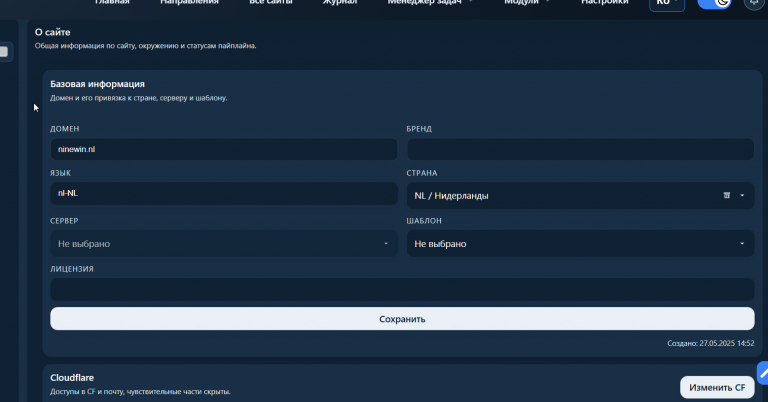Screen dimensions: 768x402
Task: Click the Домен input field
Action: [224, 149]
